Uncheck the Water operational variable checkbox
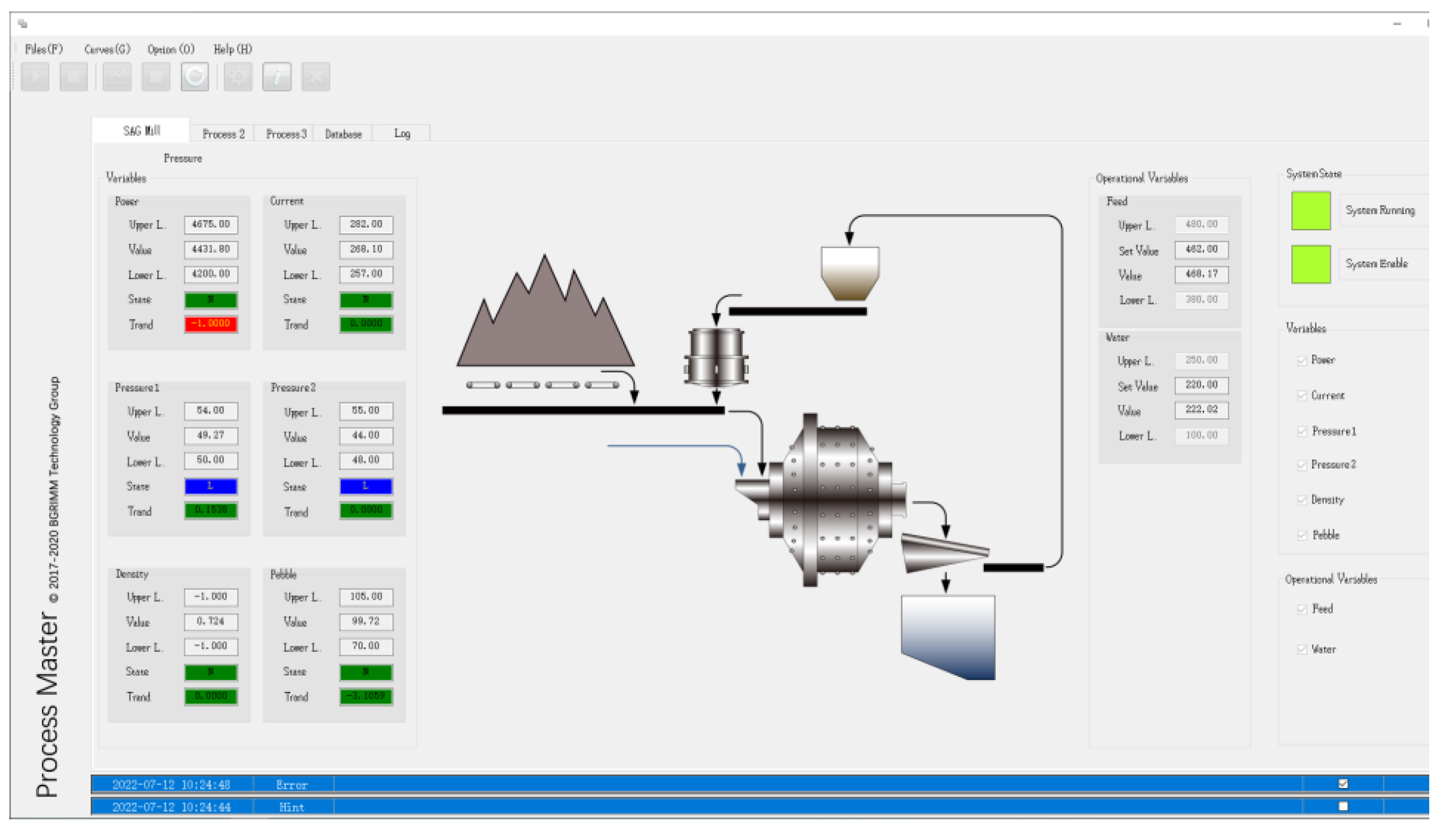 pos(1302,649)
